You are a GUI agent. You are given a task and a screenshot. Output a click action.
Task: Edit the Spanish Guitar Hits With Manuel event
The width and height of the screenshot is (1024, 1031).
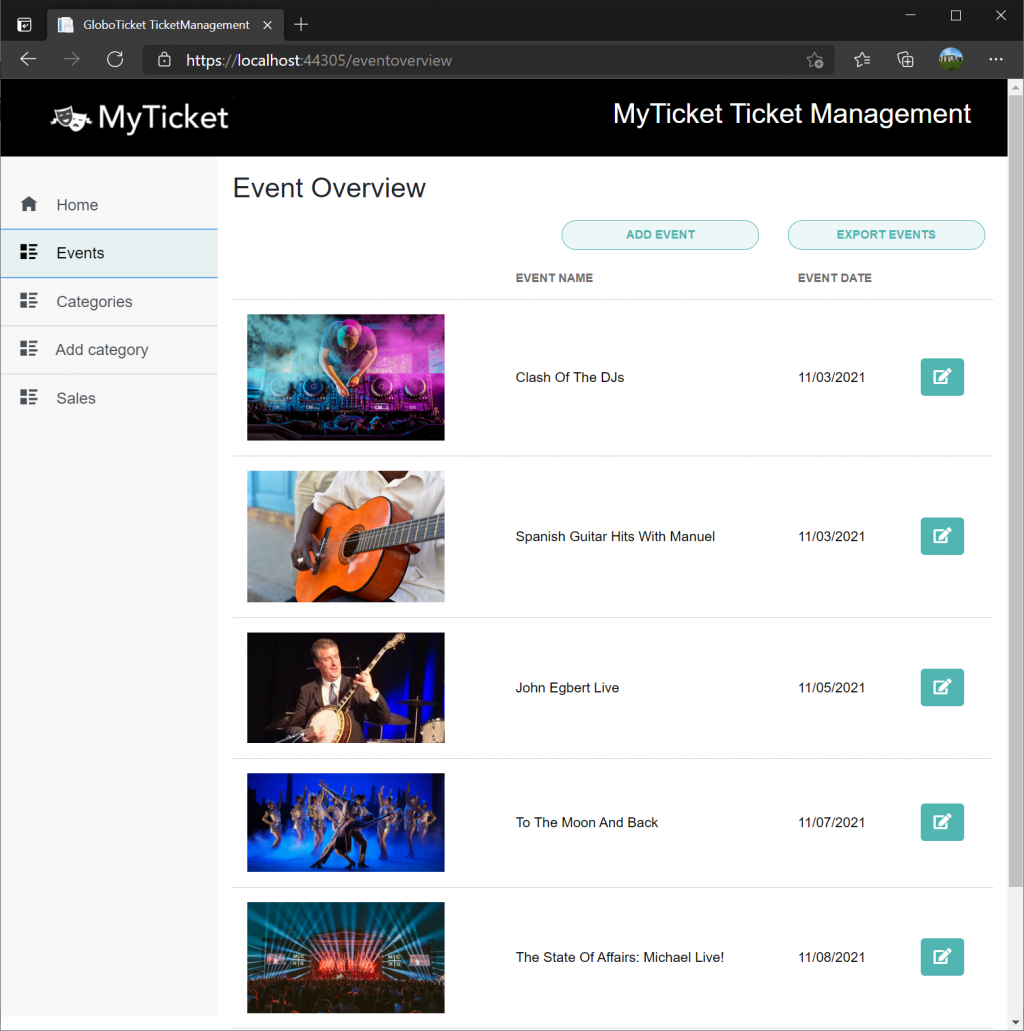(941, 536)
